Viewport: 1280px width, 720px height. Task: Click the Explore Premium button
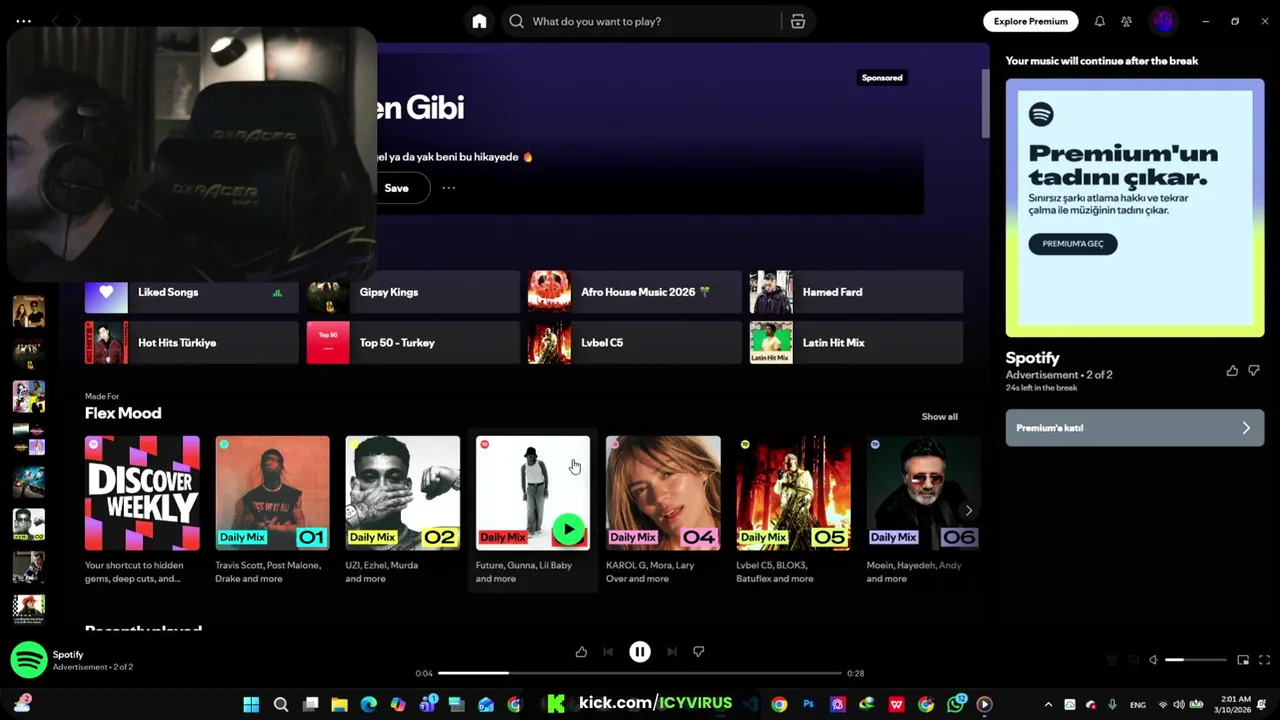click(1030, 21)
